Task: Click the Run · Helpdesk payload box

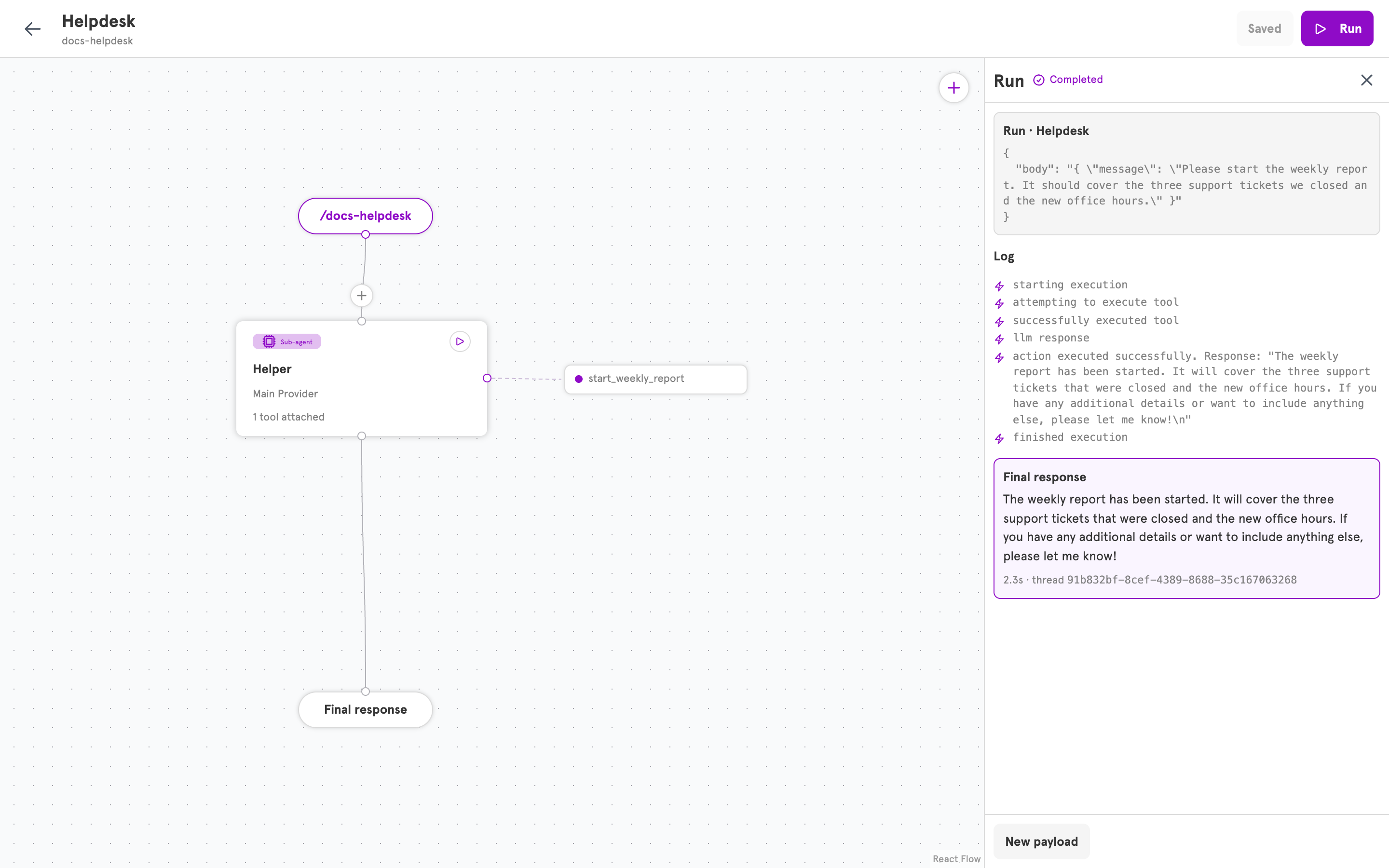Action: coord(1186,174)
